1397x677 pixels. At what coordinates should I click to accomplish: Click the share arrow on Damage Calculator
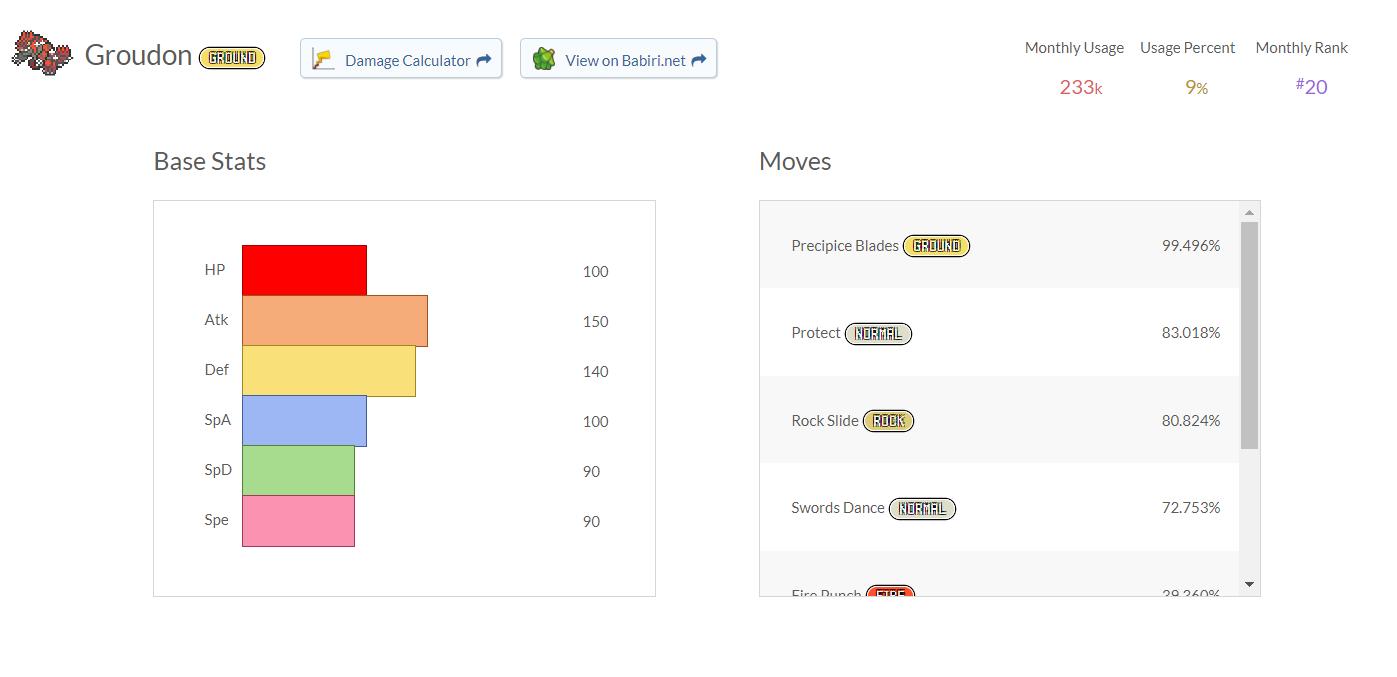point(484,60)
